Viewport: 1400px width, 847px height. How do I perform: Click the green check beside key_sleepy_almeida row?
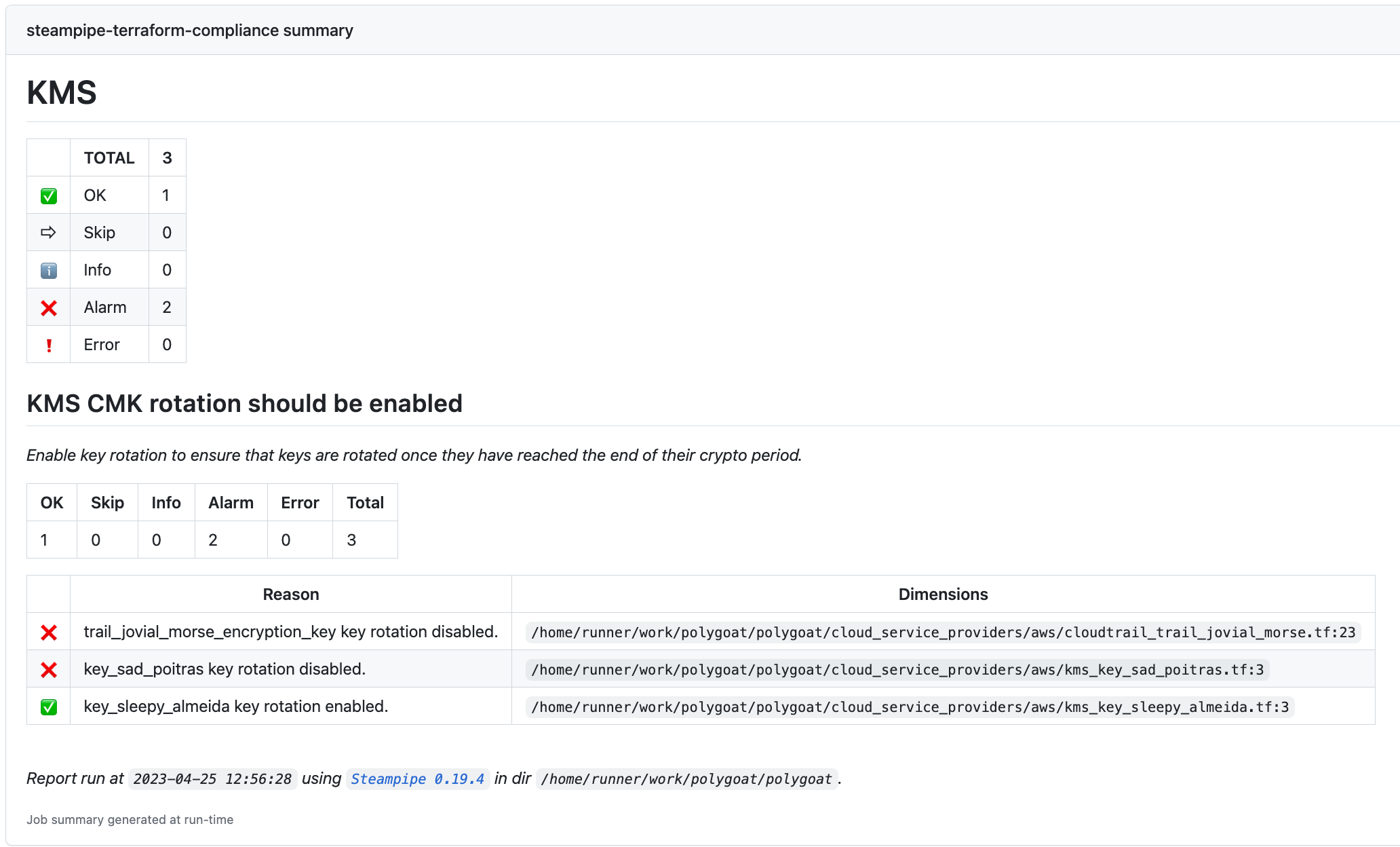click(48, 707)
